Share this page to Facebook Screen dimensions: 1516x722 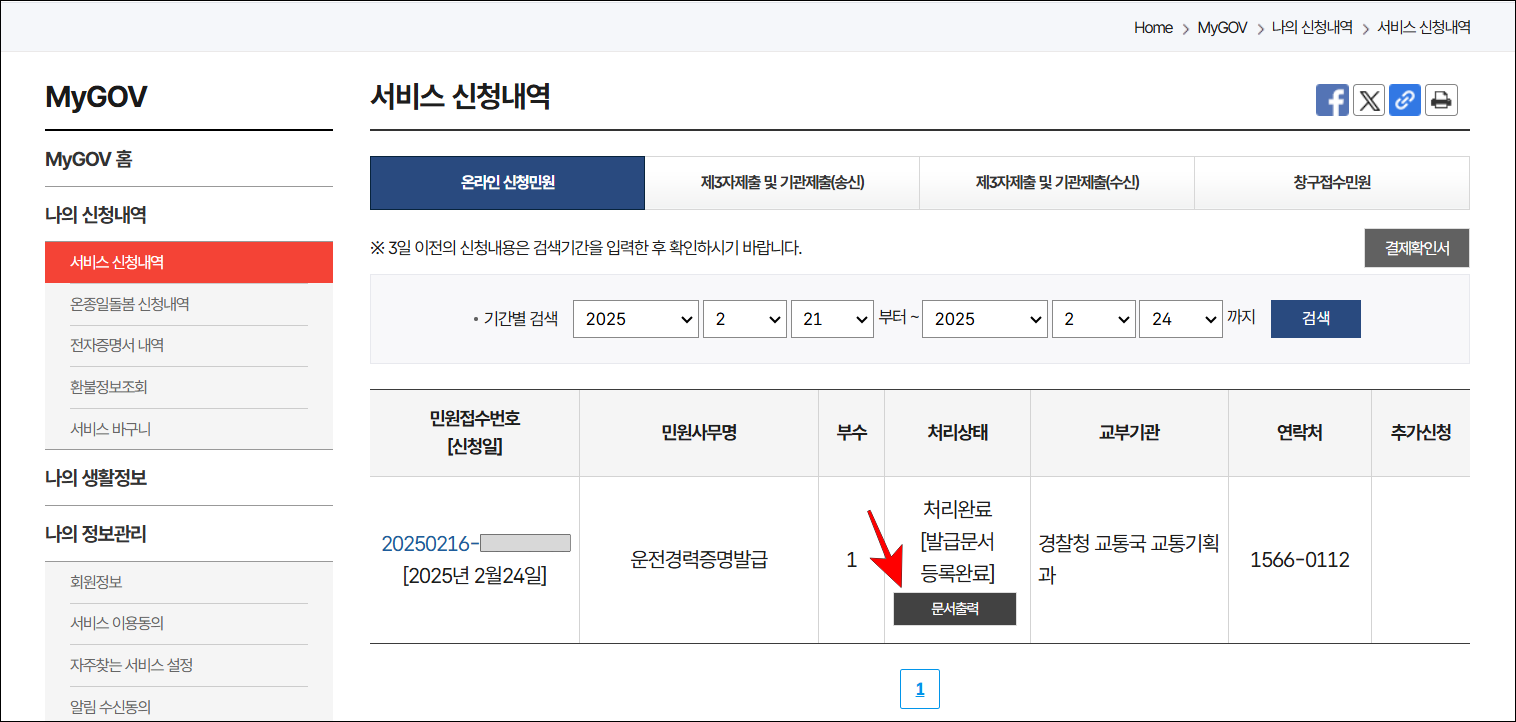(1332, 99)
